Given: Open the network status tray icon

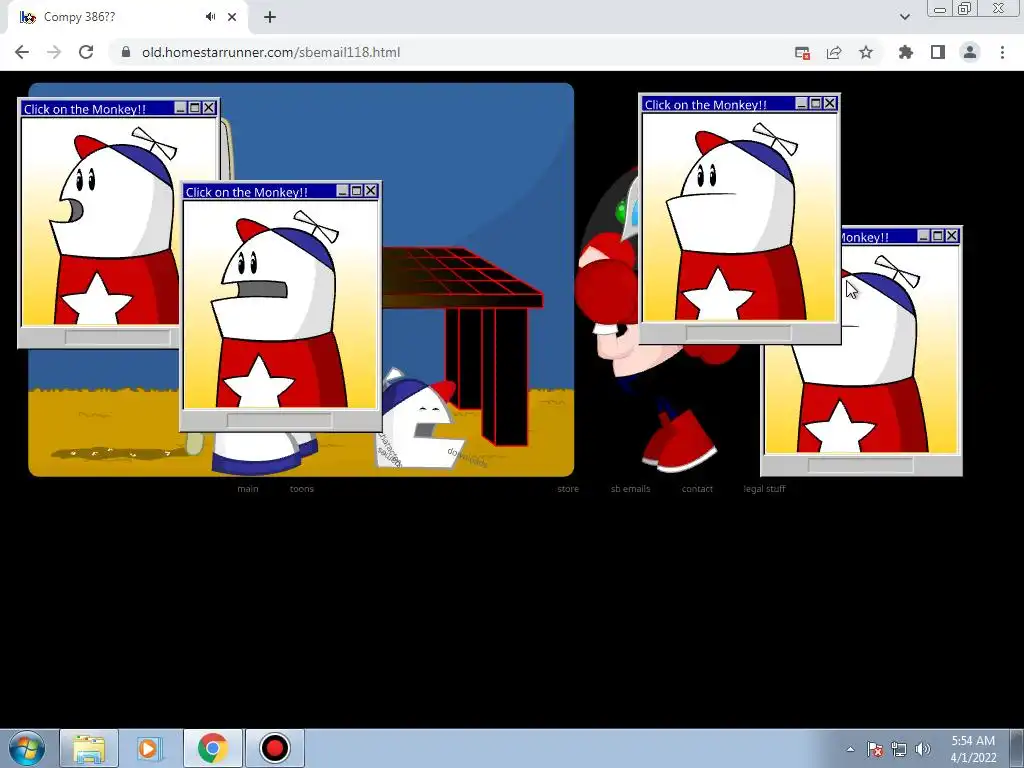Looking at the screenshot, I should (899, 749).
